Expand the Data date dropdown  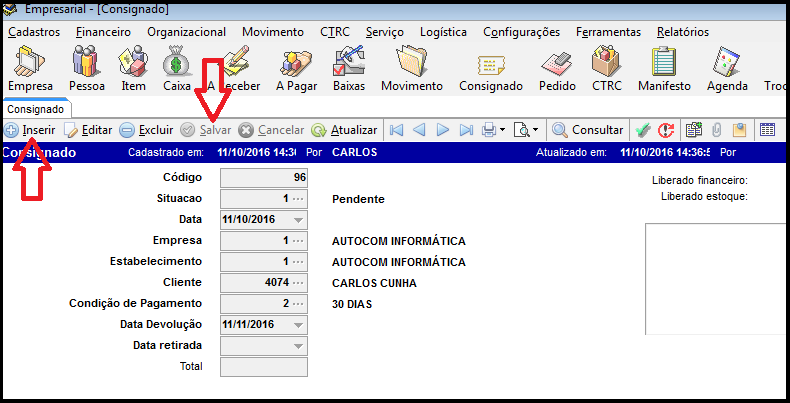tap(298, 219)
